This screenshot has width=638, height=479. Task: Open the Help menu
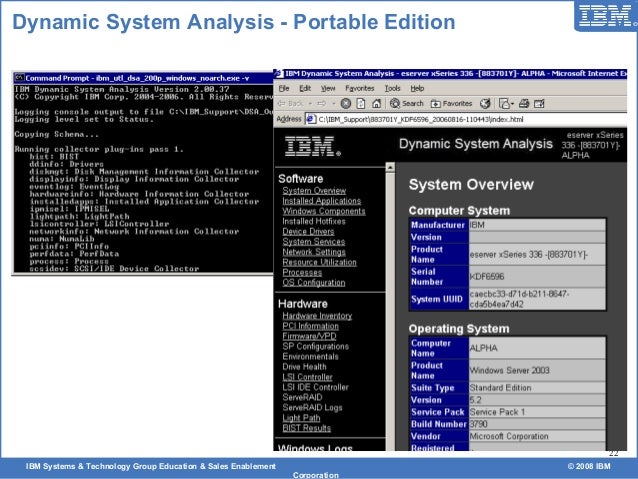click(417, 88)
